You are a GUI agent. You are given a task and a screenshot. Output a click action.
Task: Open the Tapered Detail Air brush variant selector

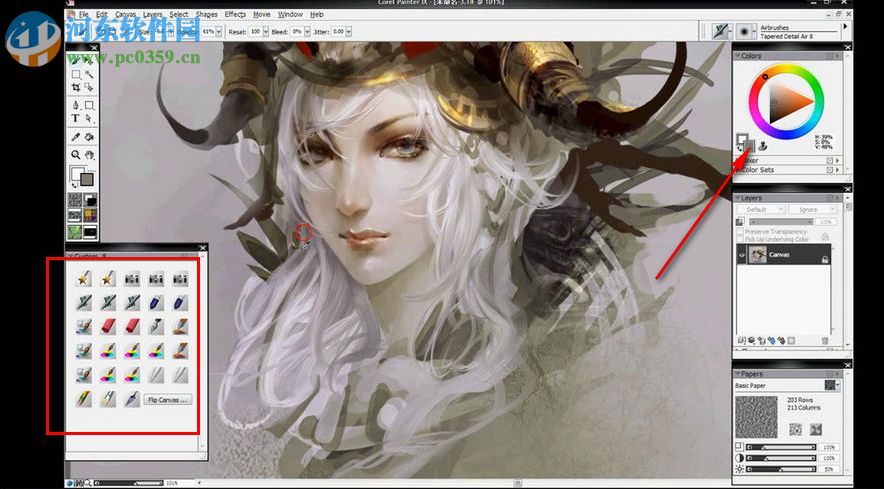point(745,32)
